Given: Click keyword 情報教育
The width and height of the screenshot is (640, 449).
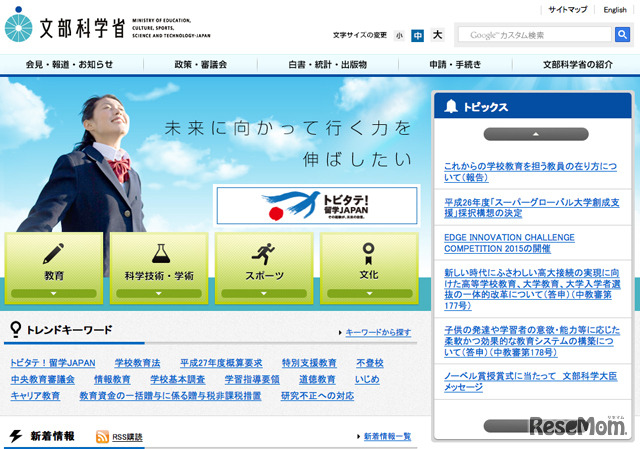Looking at the screenshot, I should pos(112,379).
